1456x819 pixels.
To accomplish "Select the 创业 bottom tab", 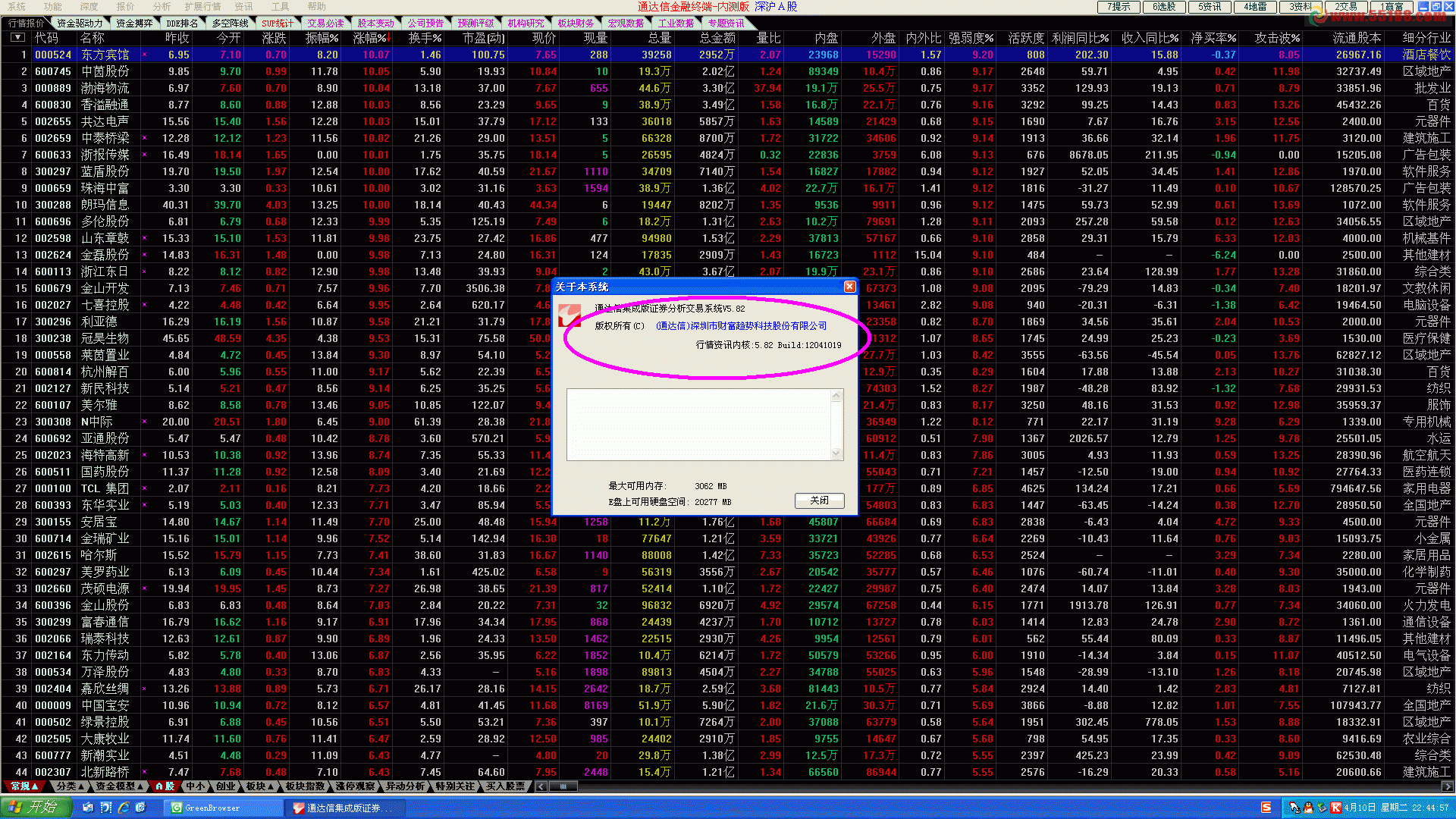I will point(225,786).
